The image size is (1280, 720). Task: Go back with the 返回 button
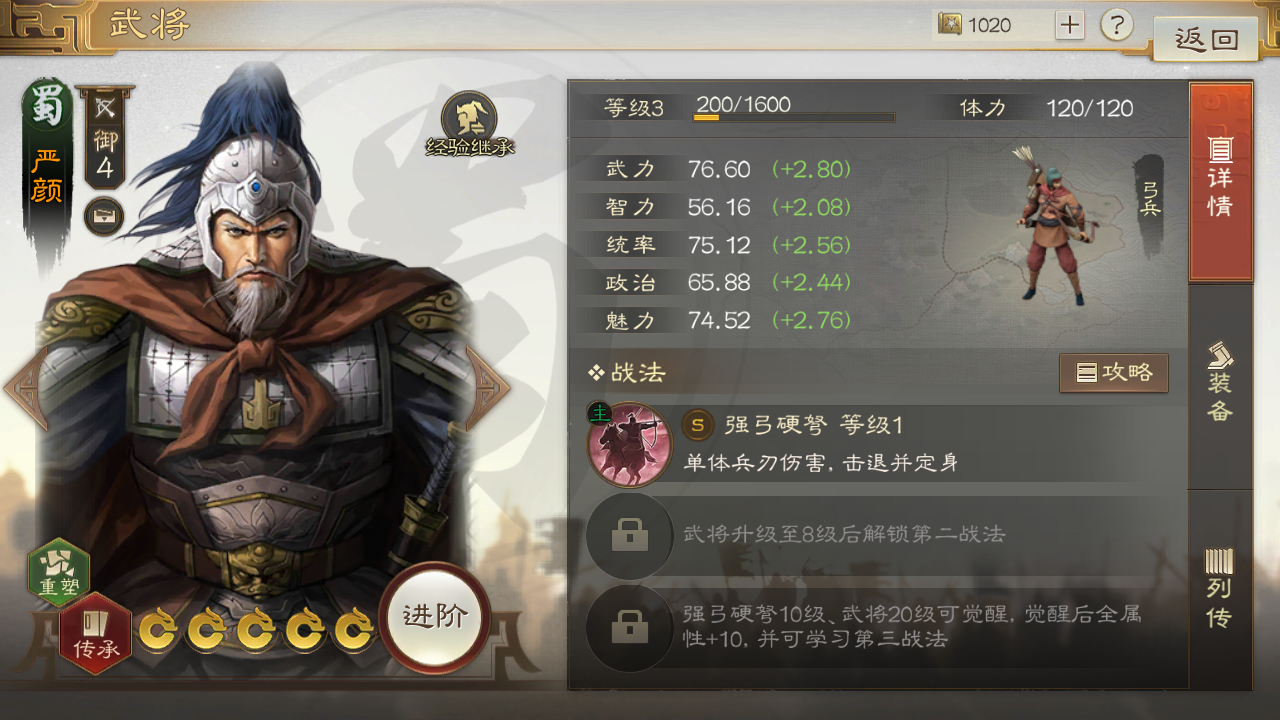(x=1206, y=39)
